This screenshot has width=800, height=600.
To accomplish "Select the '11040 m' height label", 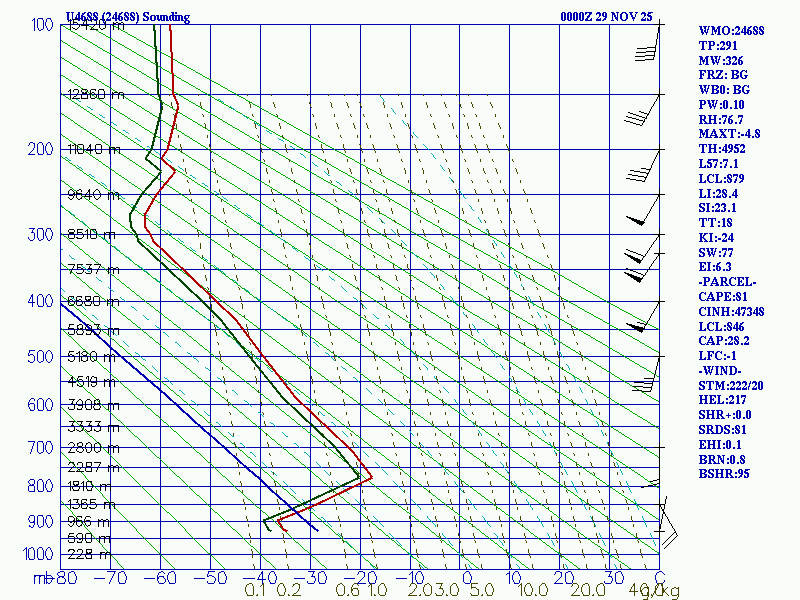I will coord(94,149).
